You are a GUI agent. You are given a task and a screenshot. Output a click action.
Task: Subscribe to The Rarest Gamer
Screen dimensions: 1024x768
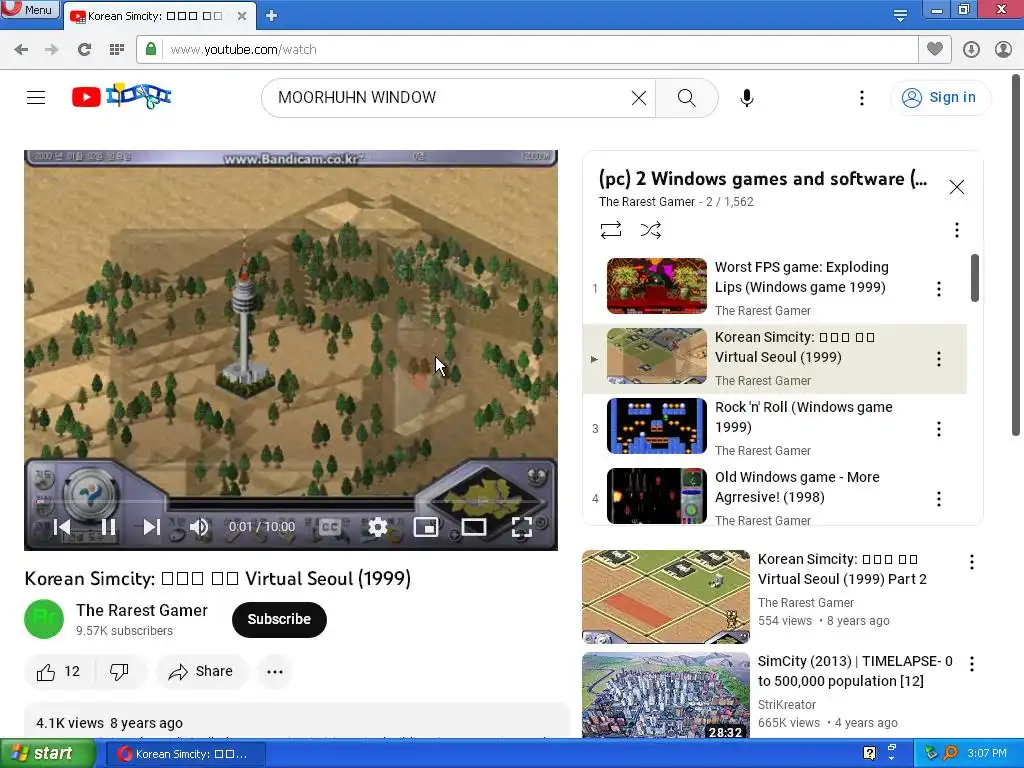tap(279, 619)
